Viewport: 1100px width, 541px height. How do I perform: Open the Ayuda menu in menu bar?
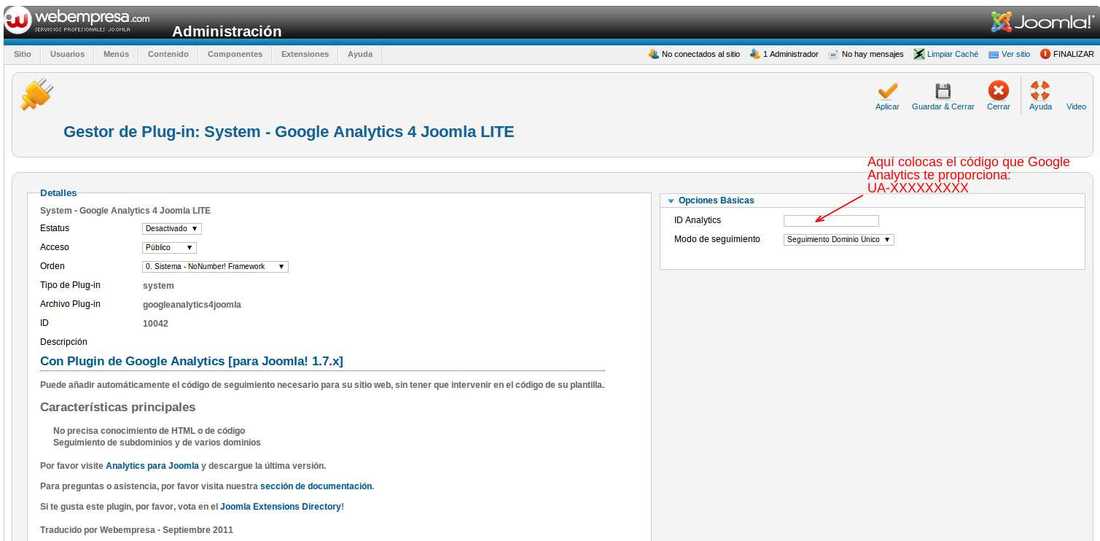(360, 54)
